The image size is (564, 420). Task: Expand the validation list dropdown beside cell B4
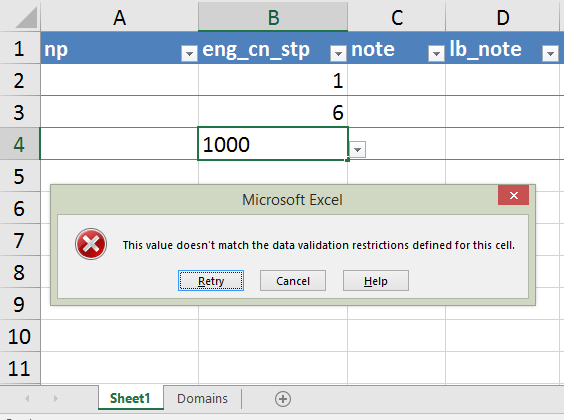(357, 149)
